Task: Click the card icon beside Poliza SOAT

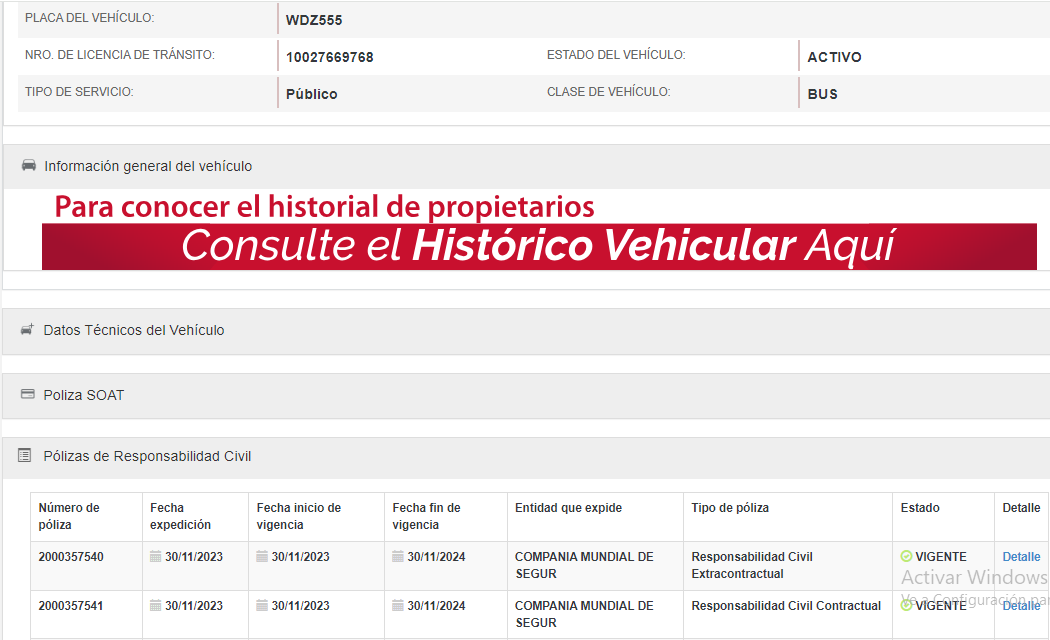Action: point(28,395)
